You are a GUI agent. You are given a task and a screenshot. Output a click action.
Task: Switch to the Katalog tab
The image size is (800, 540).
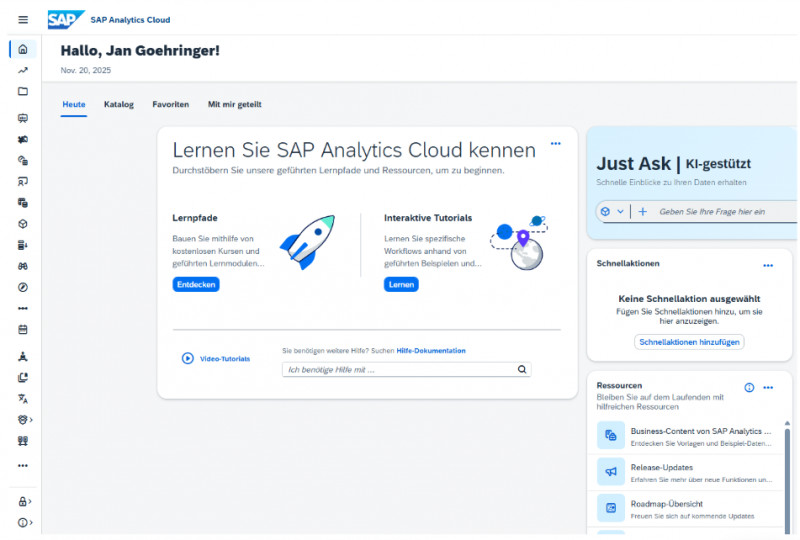pyautogui.click(x=118, y=104)
